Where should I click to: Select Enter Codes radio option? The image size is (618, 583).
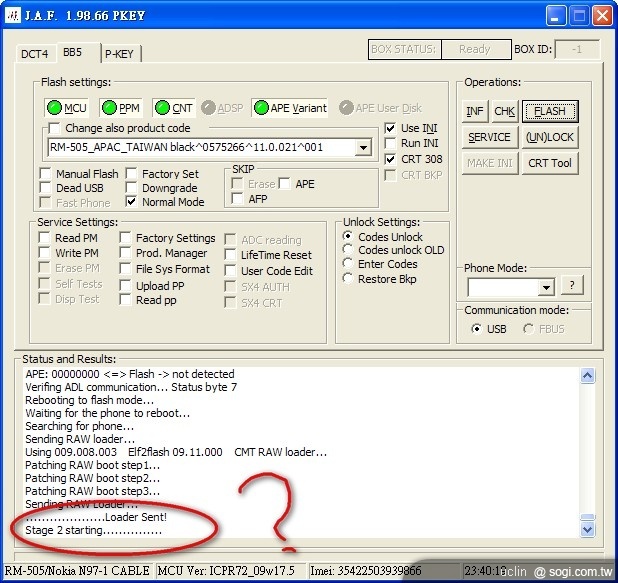pos(348,264)
